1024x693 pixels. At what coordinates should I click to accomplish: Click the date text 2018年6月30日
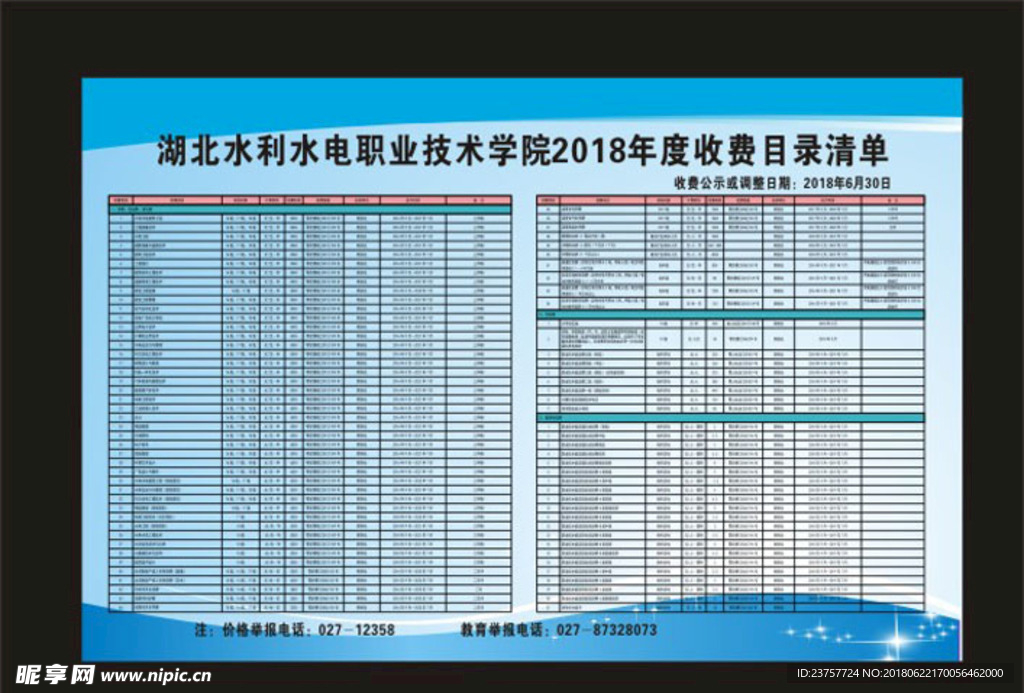point(846,183)
